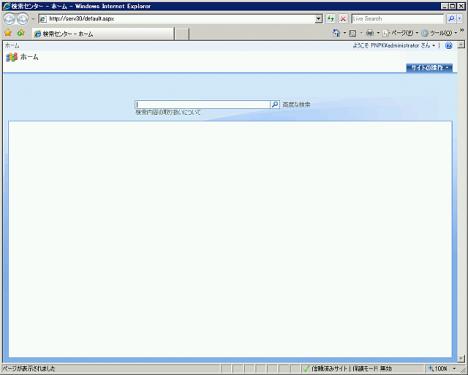Click the search center query text box

point(202,104)
